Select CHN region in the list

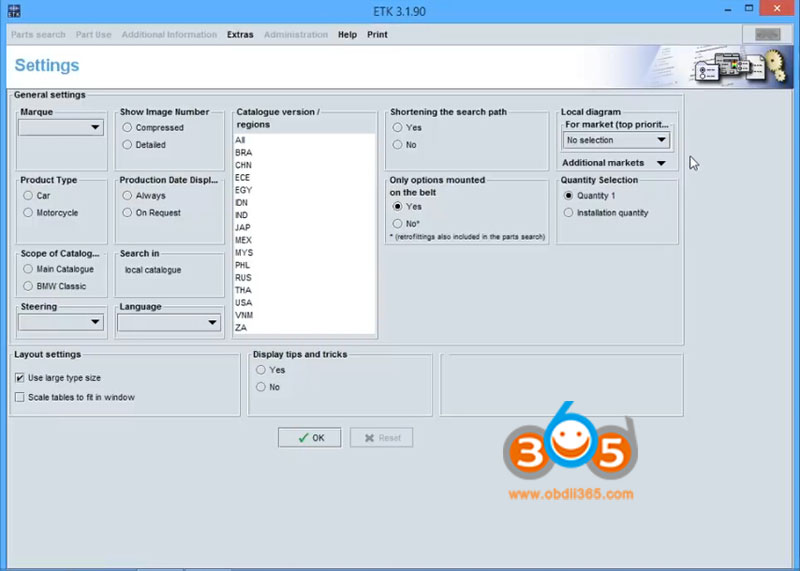(305, 165)
